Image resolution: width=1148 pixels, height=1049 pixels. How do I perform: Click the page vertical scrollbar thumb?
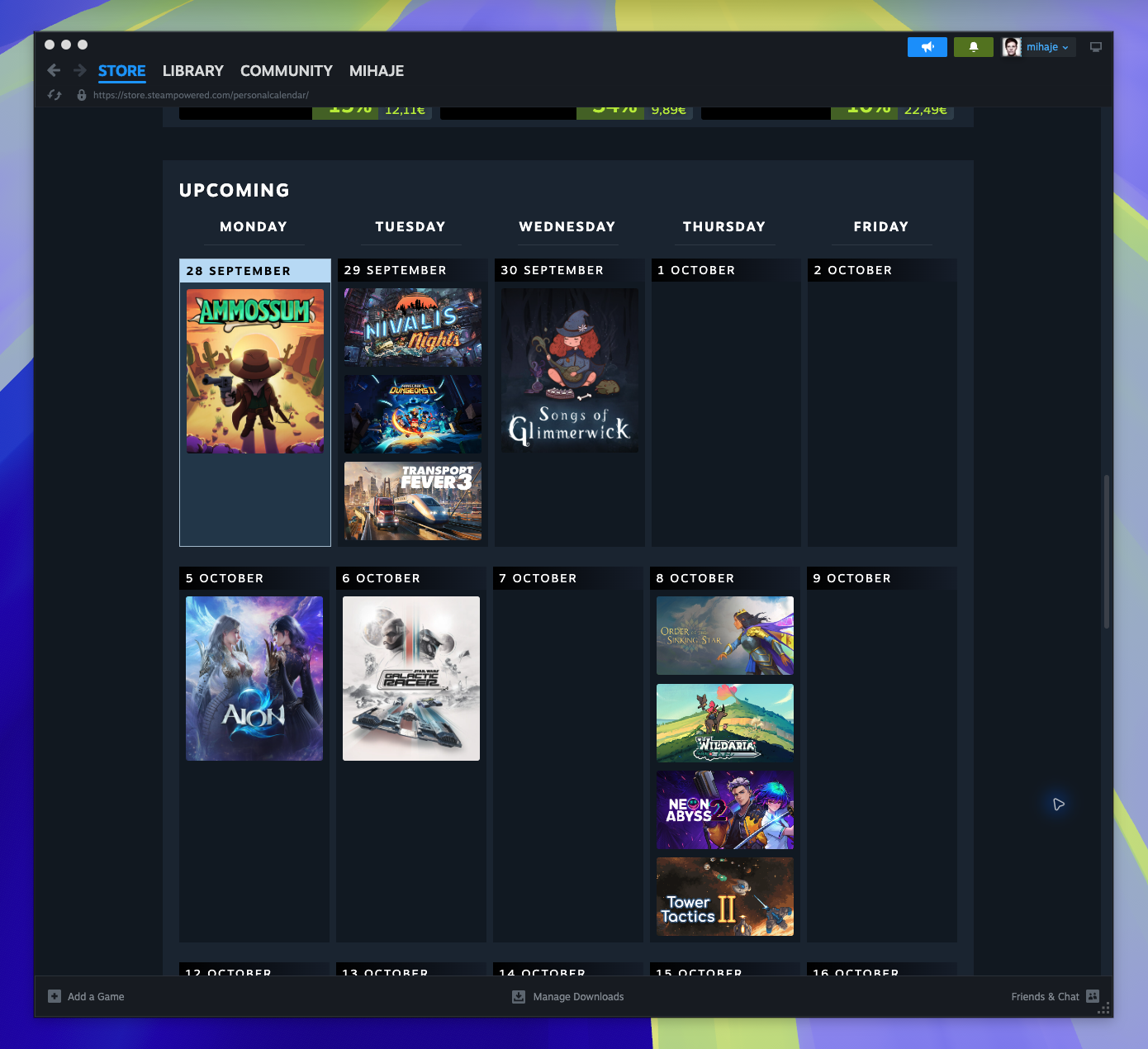coord(1107,552)
